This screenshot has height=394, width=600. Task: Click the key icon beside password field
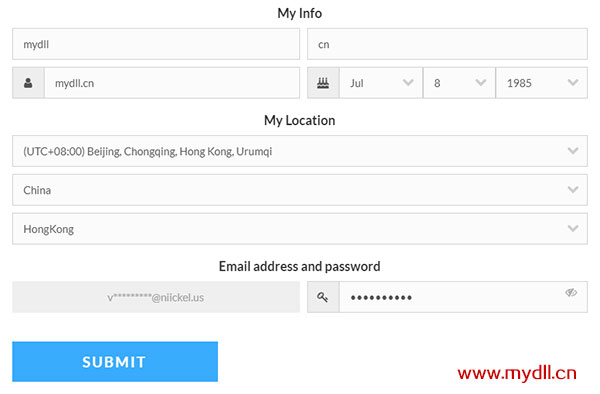(x=323, y=297)
